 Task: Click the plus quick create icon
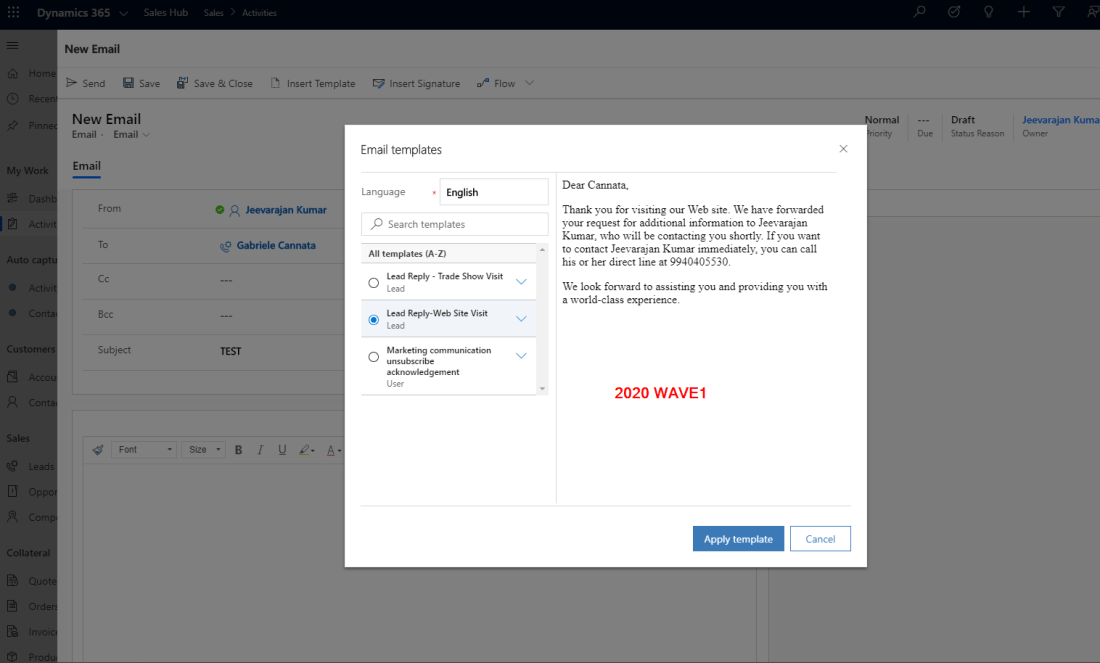1023,12
